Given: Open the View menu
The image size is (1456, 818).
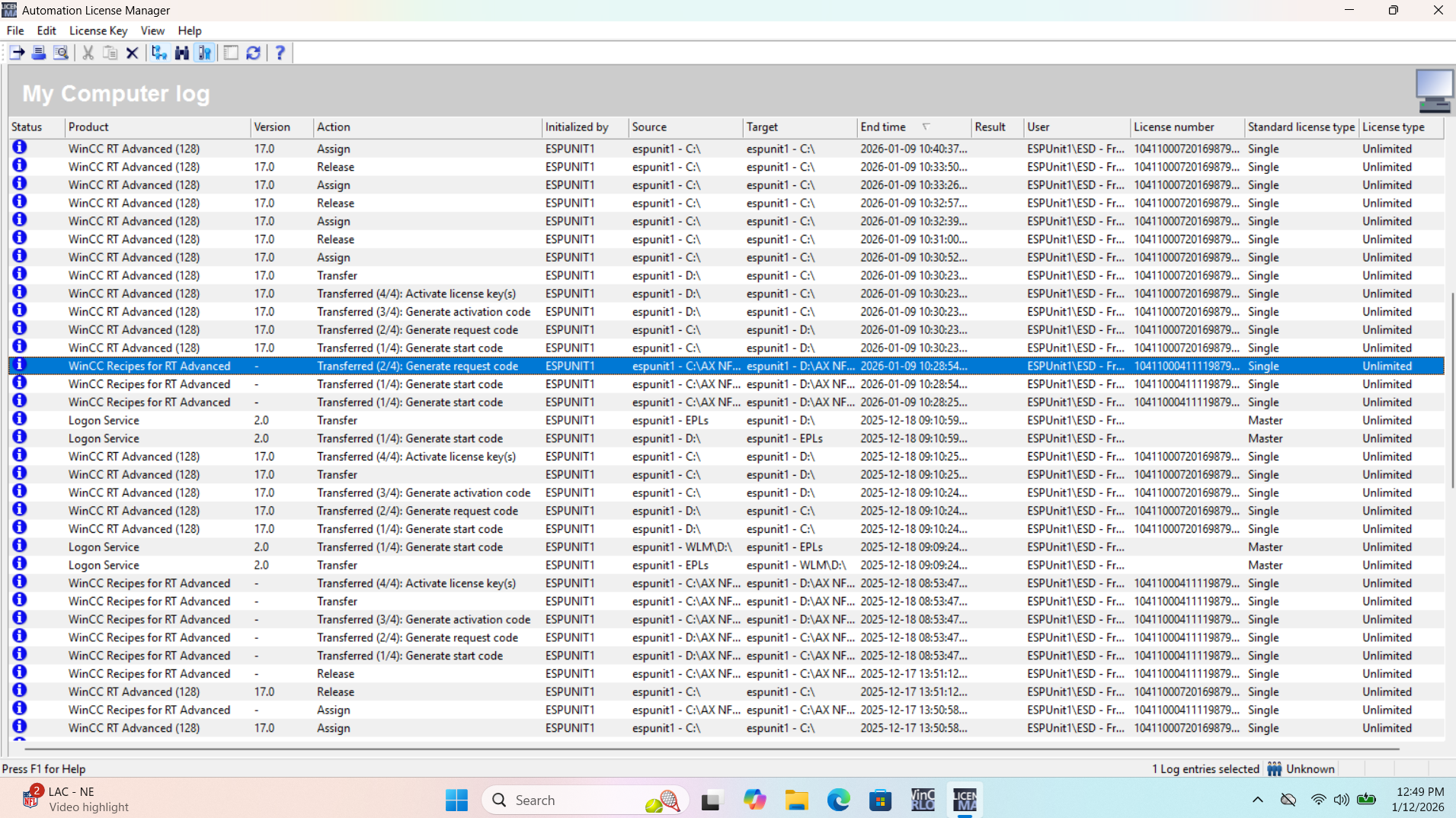Looking at the screenshot, I should 152,30.
